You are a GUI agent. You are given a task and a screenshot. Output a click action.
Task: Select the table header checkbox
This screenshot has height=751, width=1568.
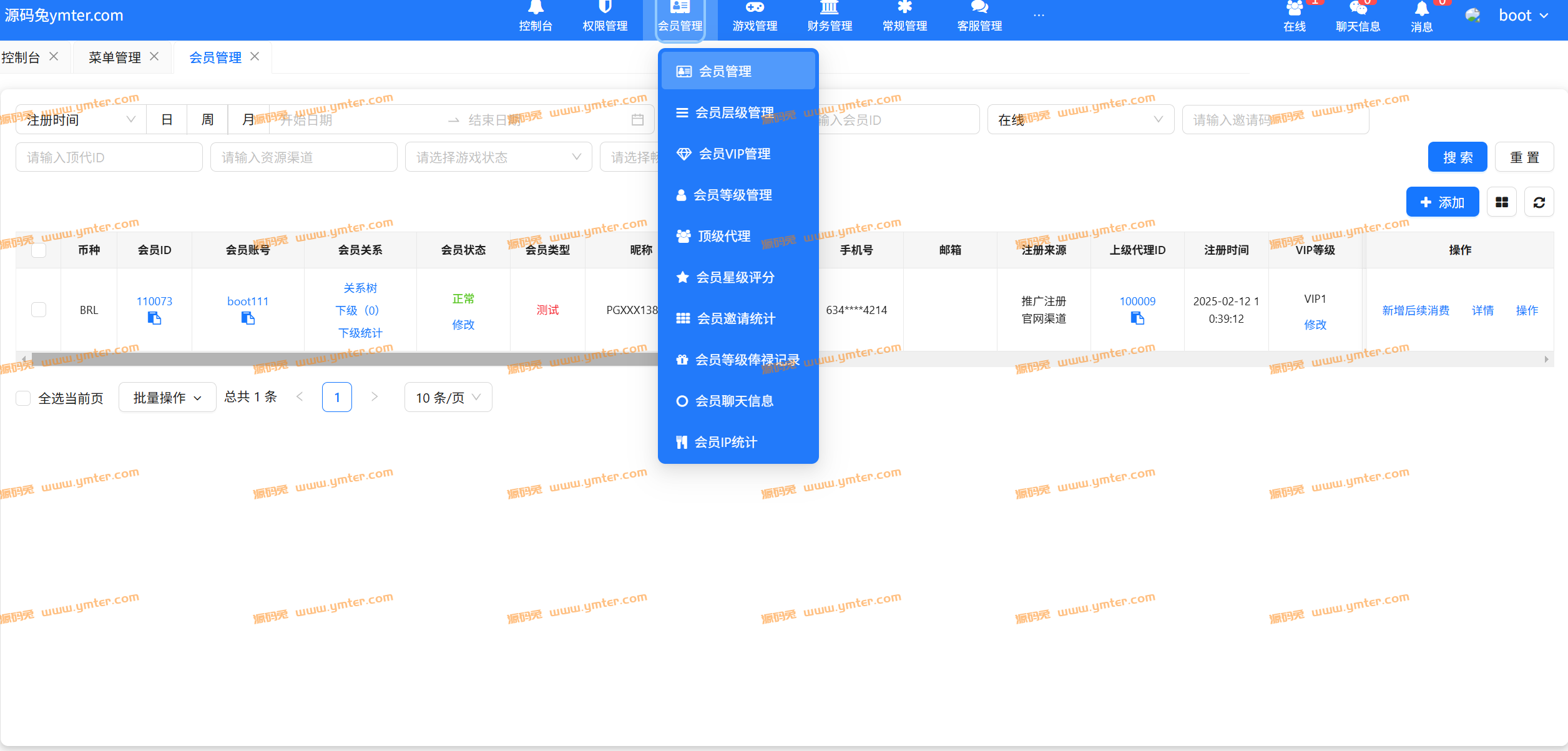point(39,250)
